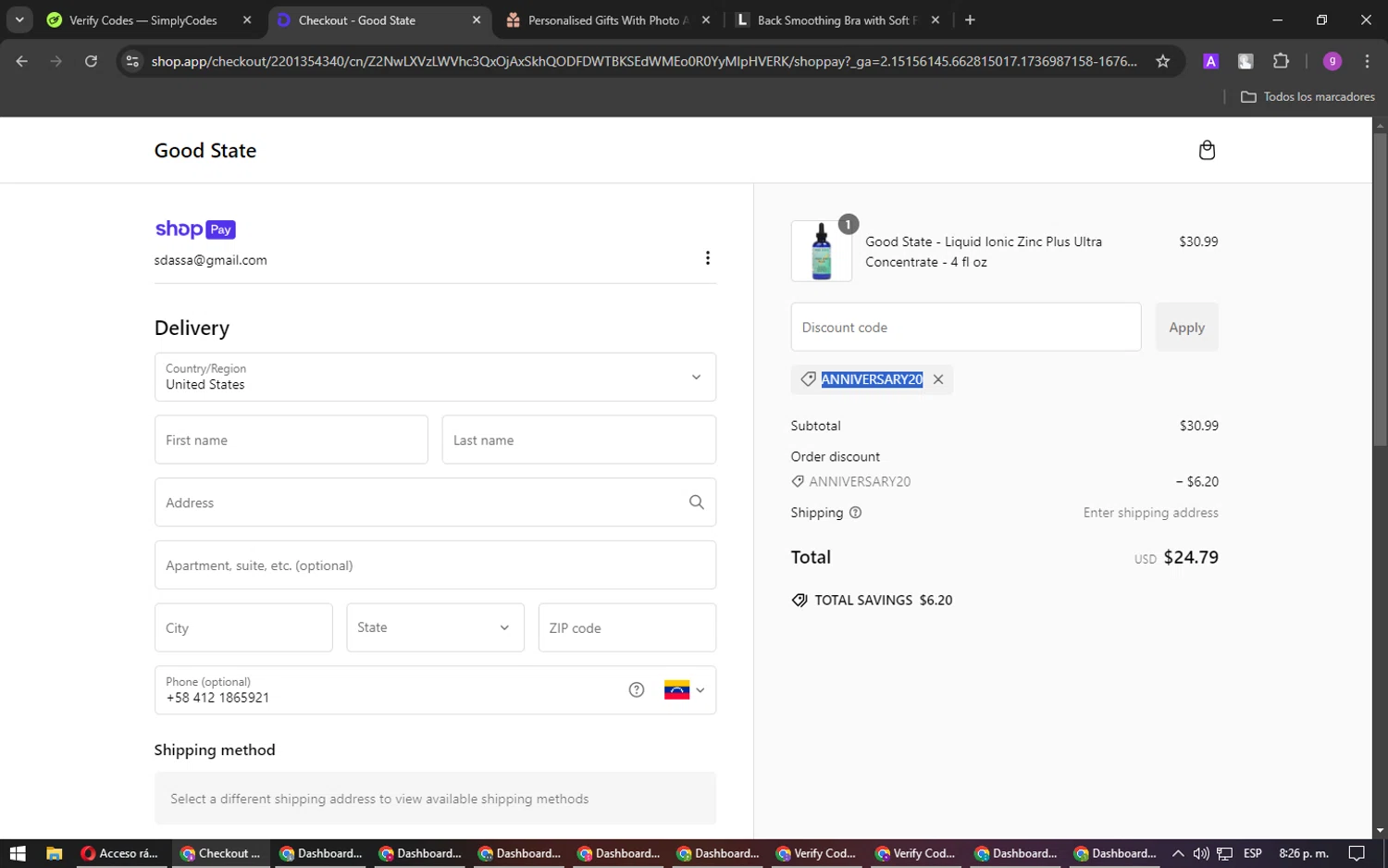Click the Enter shipping address text
This screenshot has height=868, width=1388.
pyautogui.click(x=1151, y=513)
